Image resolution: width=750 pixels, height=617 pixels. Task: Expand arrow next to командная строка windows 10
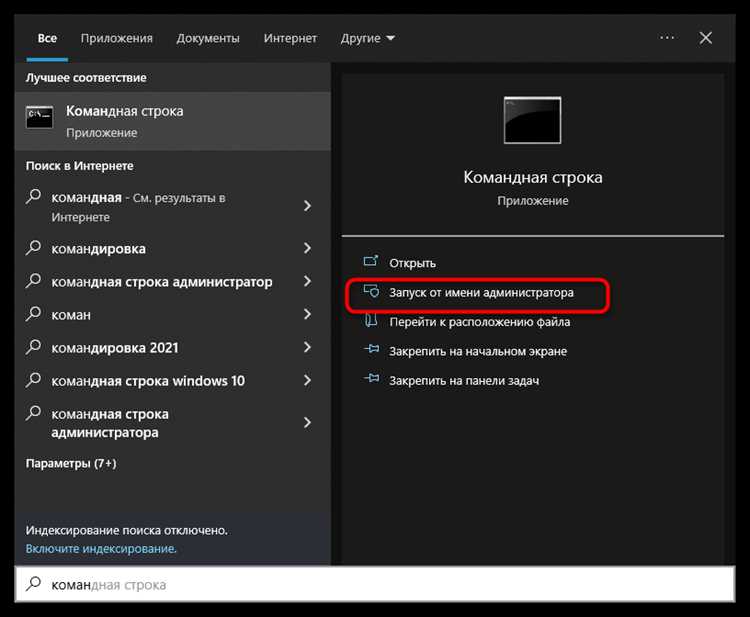click(308, 380)
